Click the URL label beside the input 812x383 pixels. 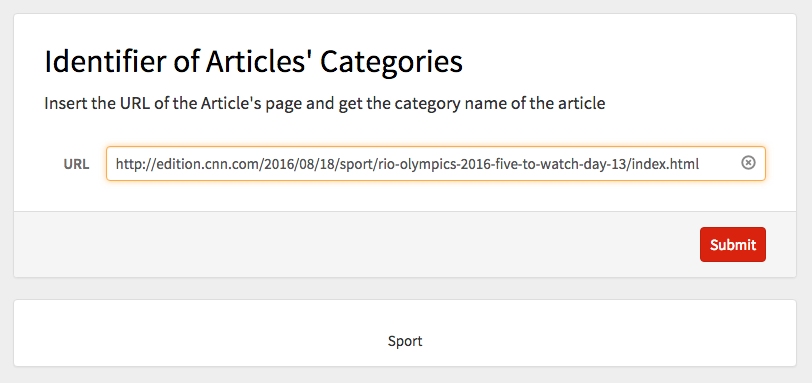pos(76,164)
